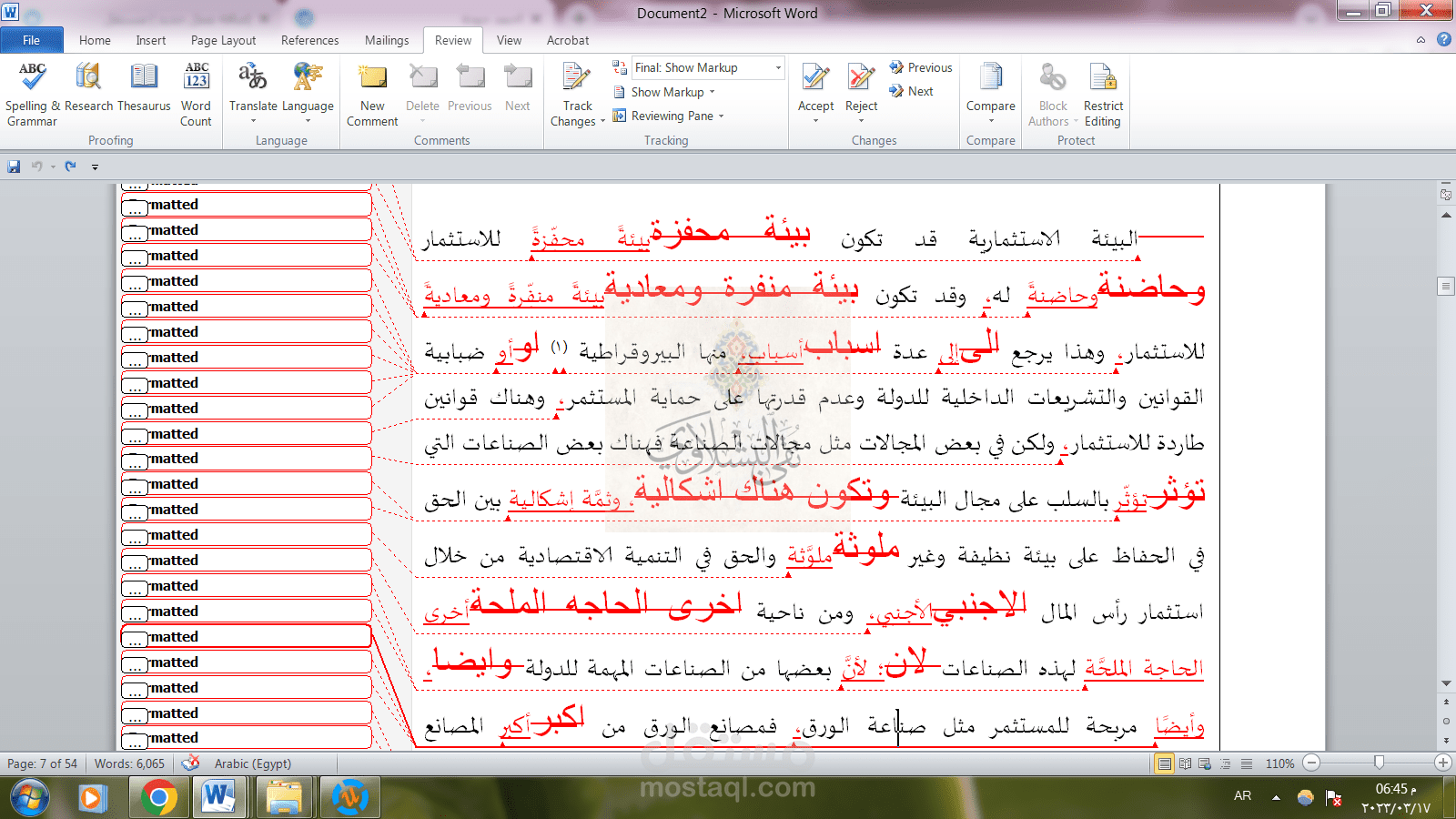This screenshot has height=819, width=1456.
Task: Open Reject dropdown arrow
Action: pyautogui.click(x=861, y=121)
